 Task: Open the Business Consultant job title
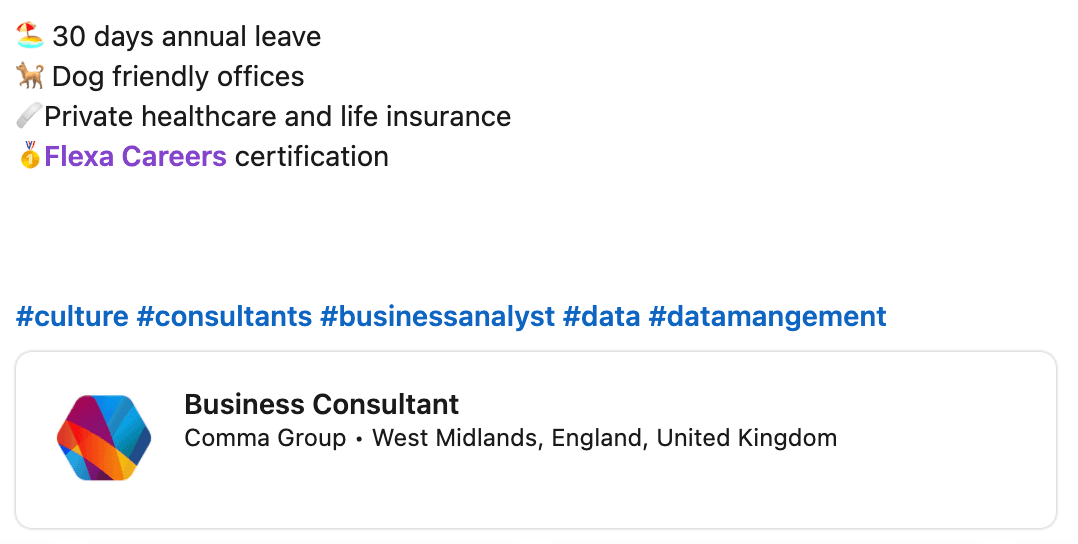click(x=322, y=404)
